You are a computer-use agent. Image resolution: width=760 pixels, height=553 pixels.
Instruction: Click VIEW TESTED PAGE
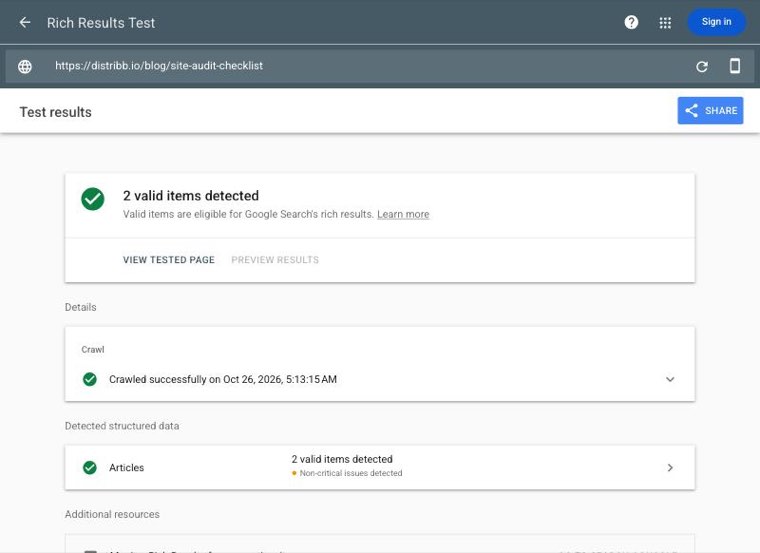(169, 260)
